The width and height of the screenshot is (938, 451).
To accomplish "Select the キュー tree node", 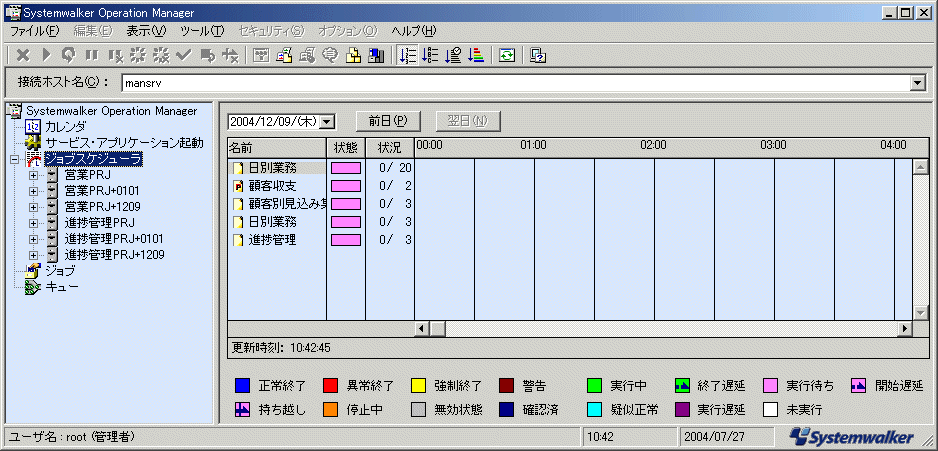I will (62, 288).
